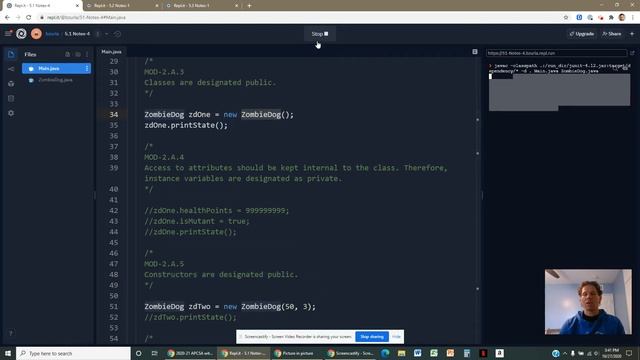Screen dimensions: 640x360
Task: Click the browser address bar
Action: [x=300, y=18]
